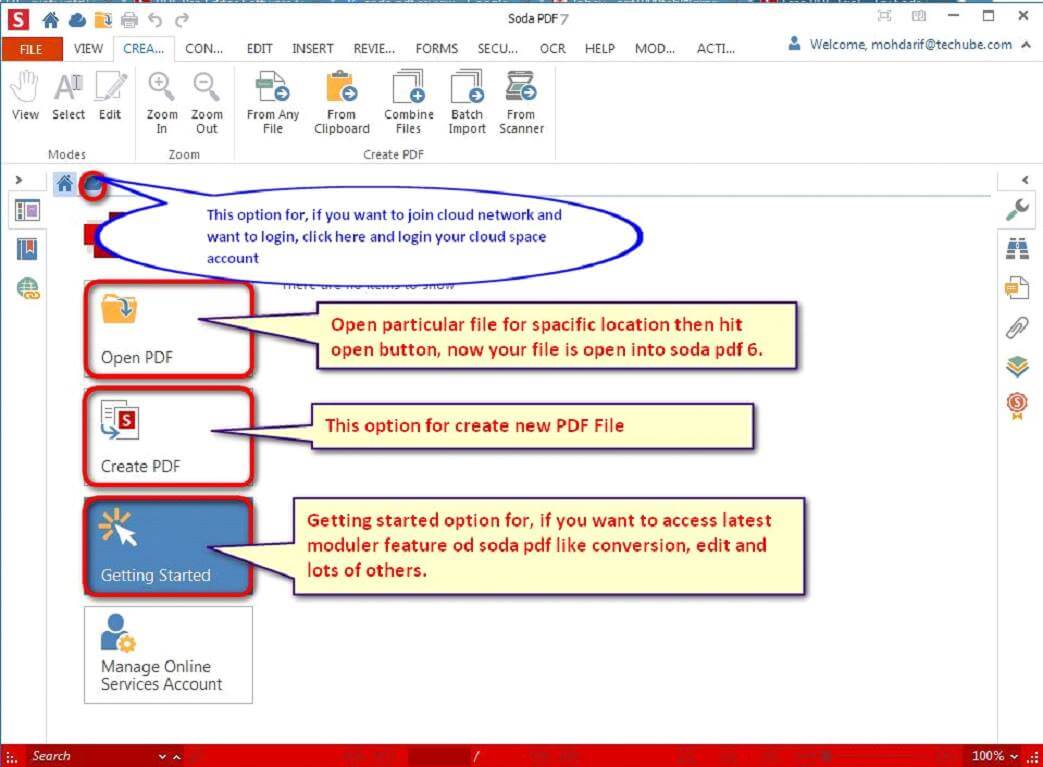This screenshot has height=767, width=1043.
Task: Switch to reading mode from title bar
Action: (919, 16)
